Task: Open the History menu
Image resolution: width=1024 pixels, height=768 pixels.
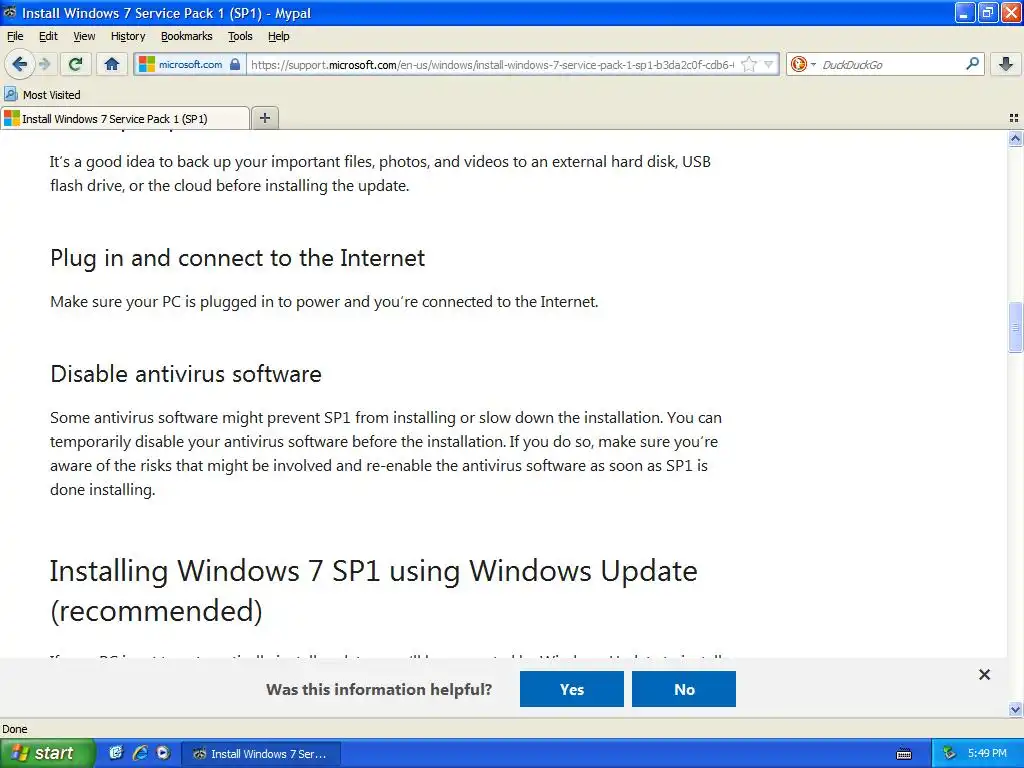Action: 127,36
